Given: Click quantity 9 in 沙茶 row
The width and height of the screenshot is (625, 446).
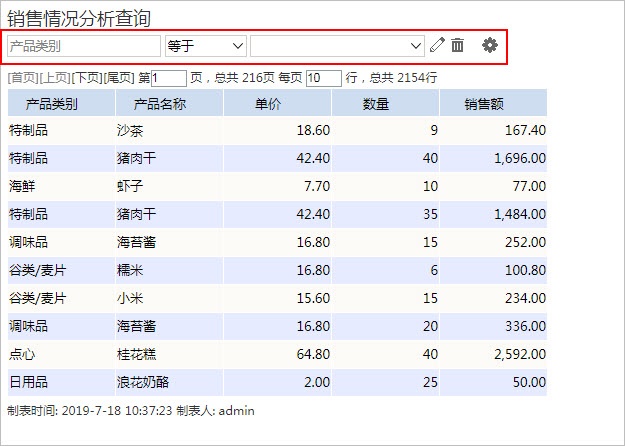Looking at the screenshot, I should pos(385,131).
